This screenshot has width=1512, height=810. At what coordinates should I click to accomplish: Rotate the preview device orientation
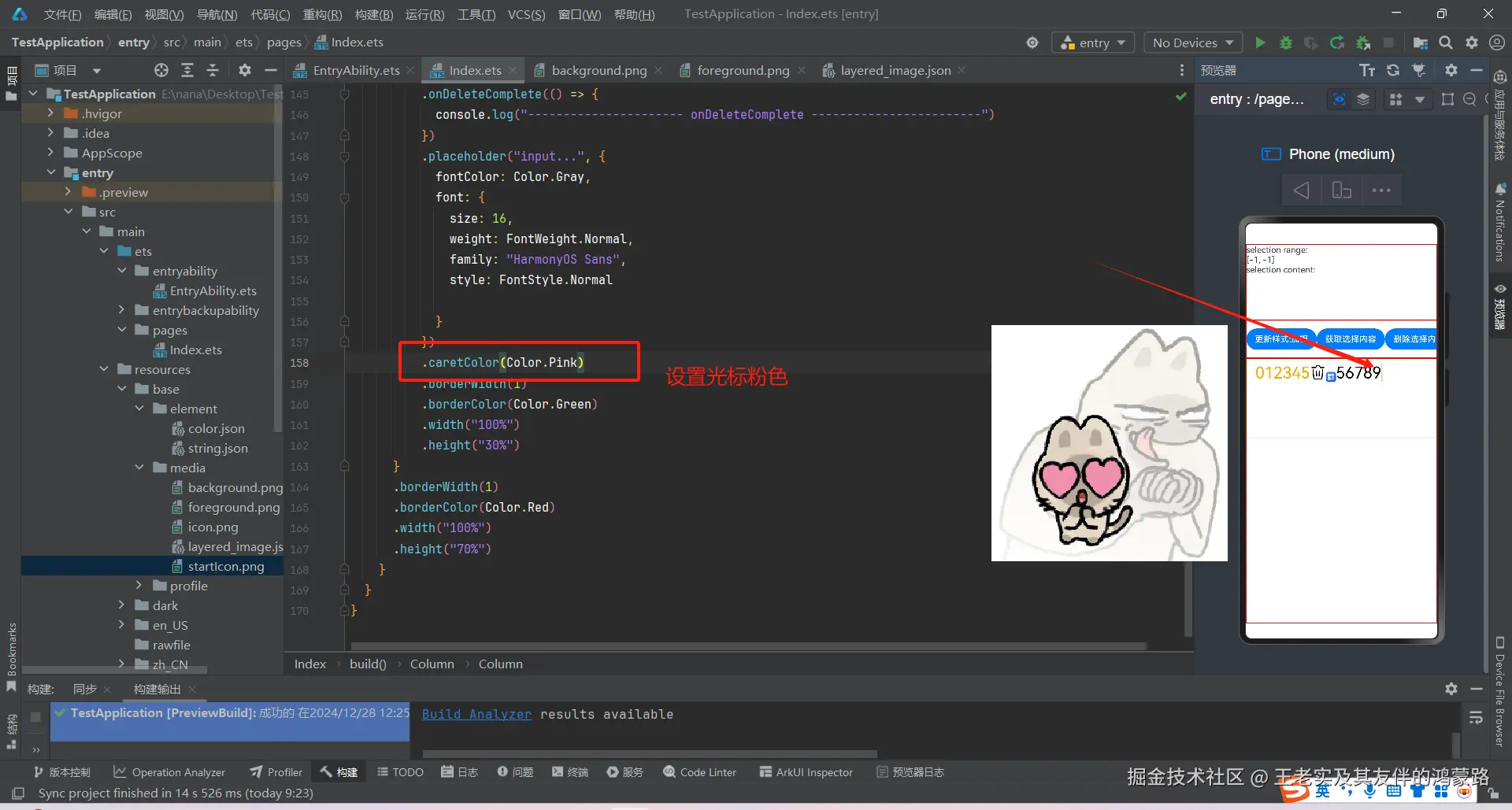click(1341, 190)
